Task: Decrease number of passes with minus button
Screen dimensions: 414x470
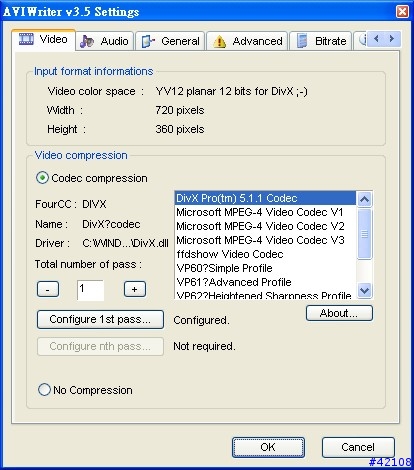Action: point(48,289)
